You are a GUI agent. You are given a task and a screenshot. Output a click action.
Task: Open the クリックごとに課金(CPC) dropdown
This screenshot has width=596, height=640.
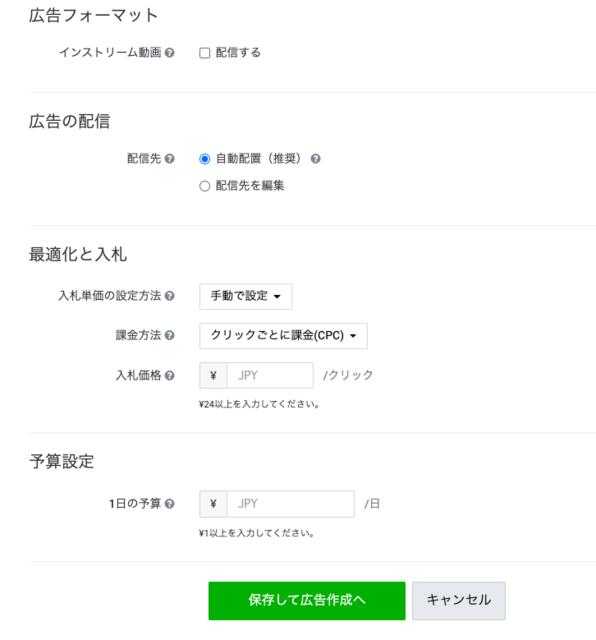[x=283, y=336]
